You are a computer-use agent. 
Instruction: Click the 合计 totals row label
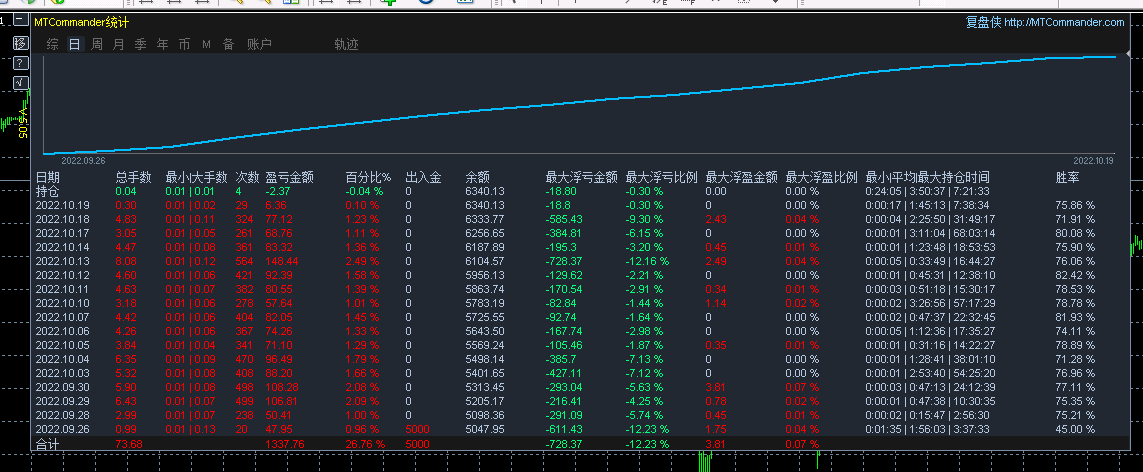(48, 444)
